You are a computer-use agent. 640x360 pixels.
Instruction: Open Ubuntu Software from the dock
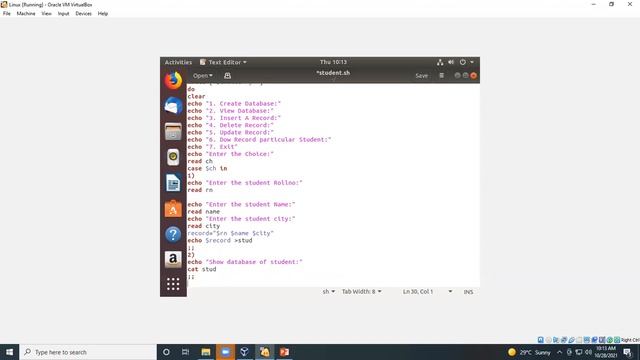173,209
